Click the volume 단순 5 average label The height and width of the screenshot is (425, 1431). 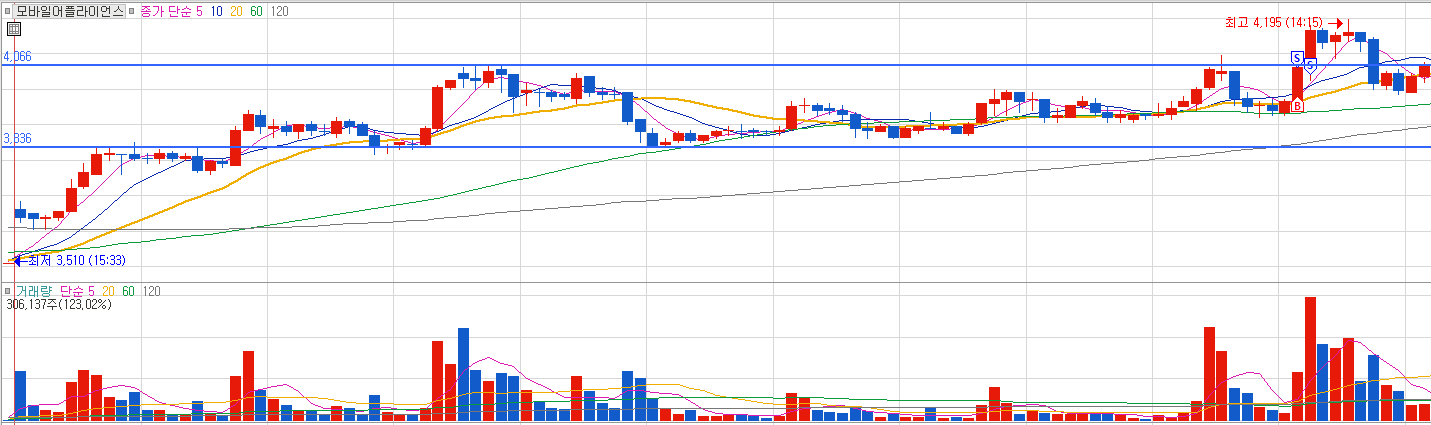pyautogui.click(x=77, y=291)
